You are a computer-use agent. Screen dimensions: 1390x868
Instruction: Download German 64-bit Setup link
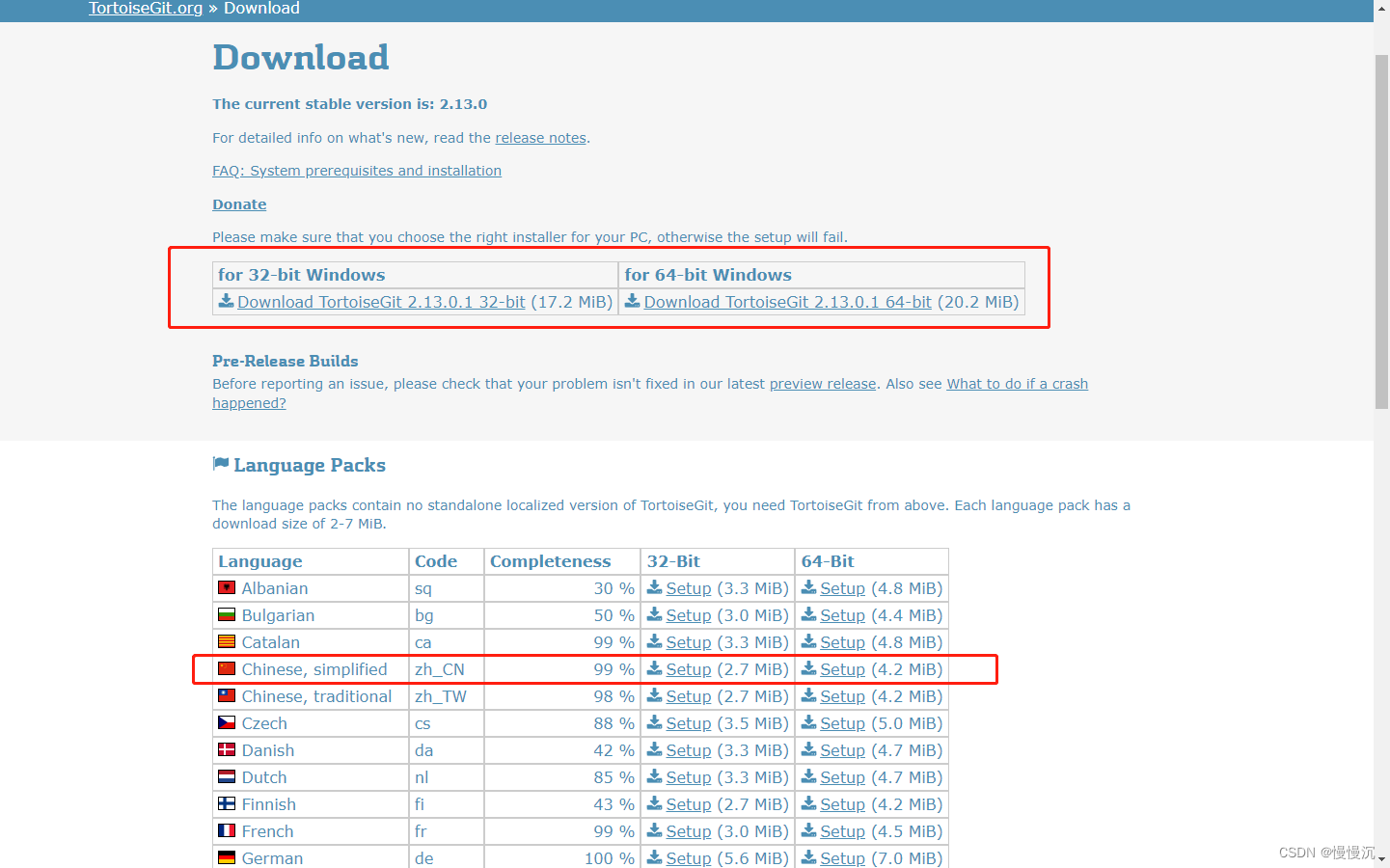pos(842,858)
